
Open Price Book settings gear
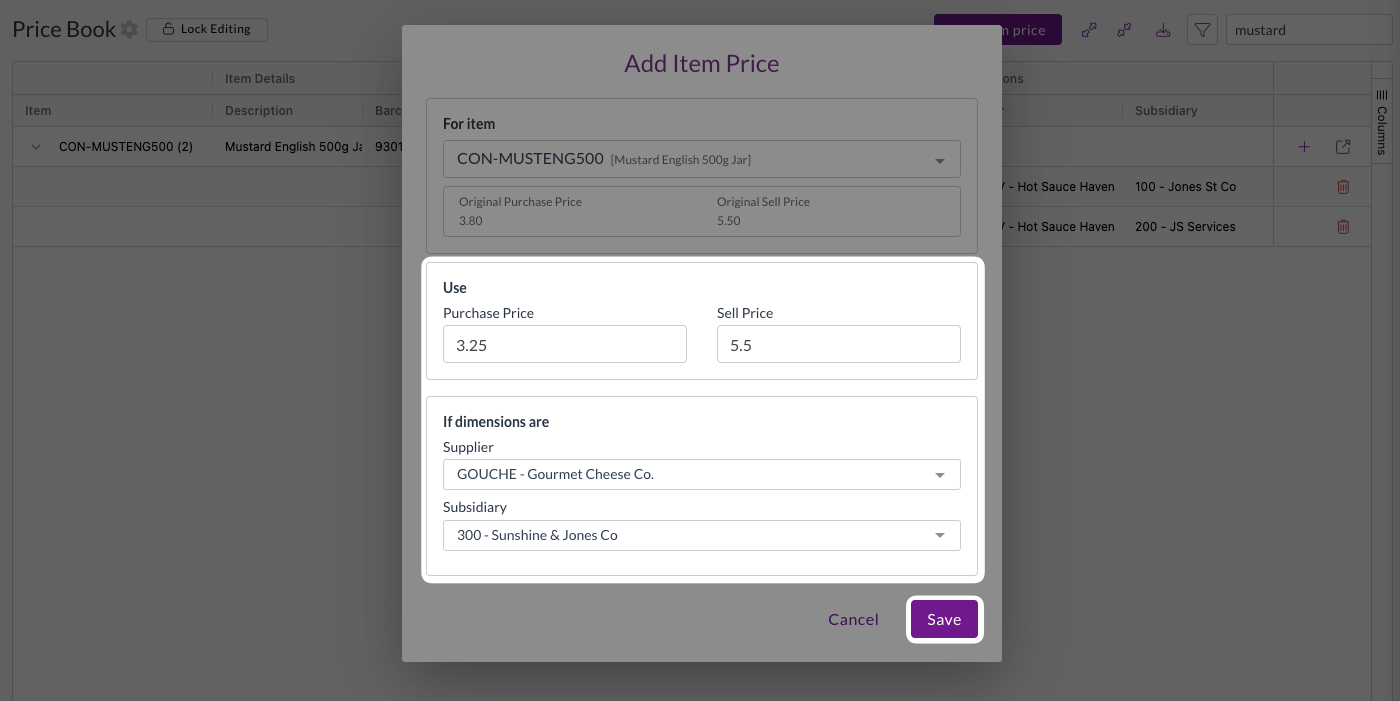(129, 30)
